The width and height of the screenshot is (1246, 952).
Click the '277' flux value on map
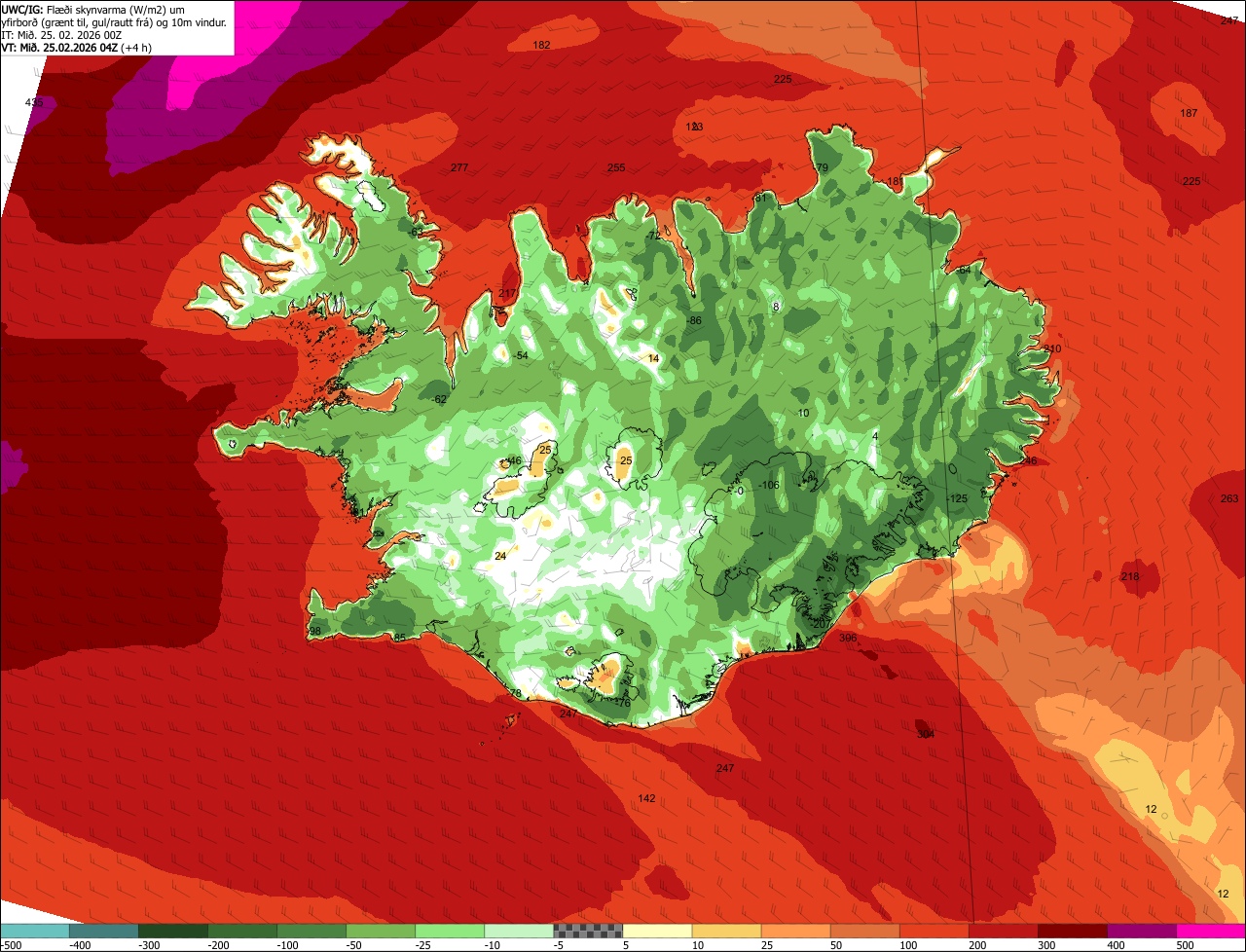tap(459, 167)
